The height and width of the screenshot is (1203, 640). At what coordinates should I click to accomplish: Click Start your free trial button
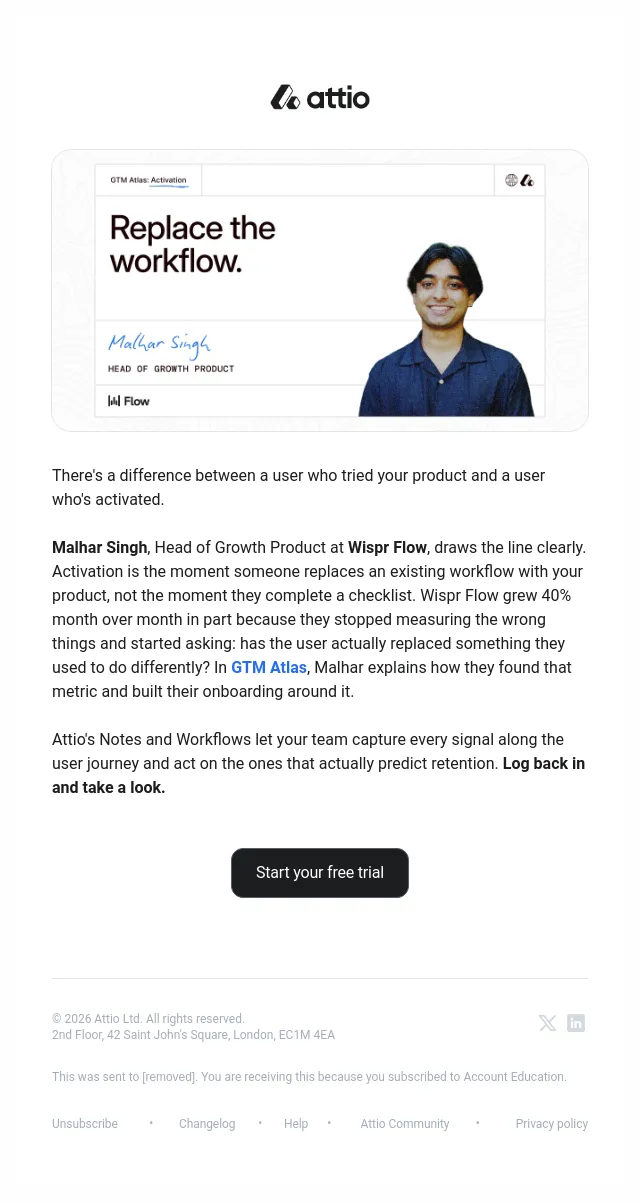coord(320,873)
